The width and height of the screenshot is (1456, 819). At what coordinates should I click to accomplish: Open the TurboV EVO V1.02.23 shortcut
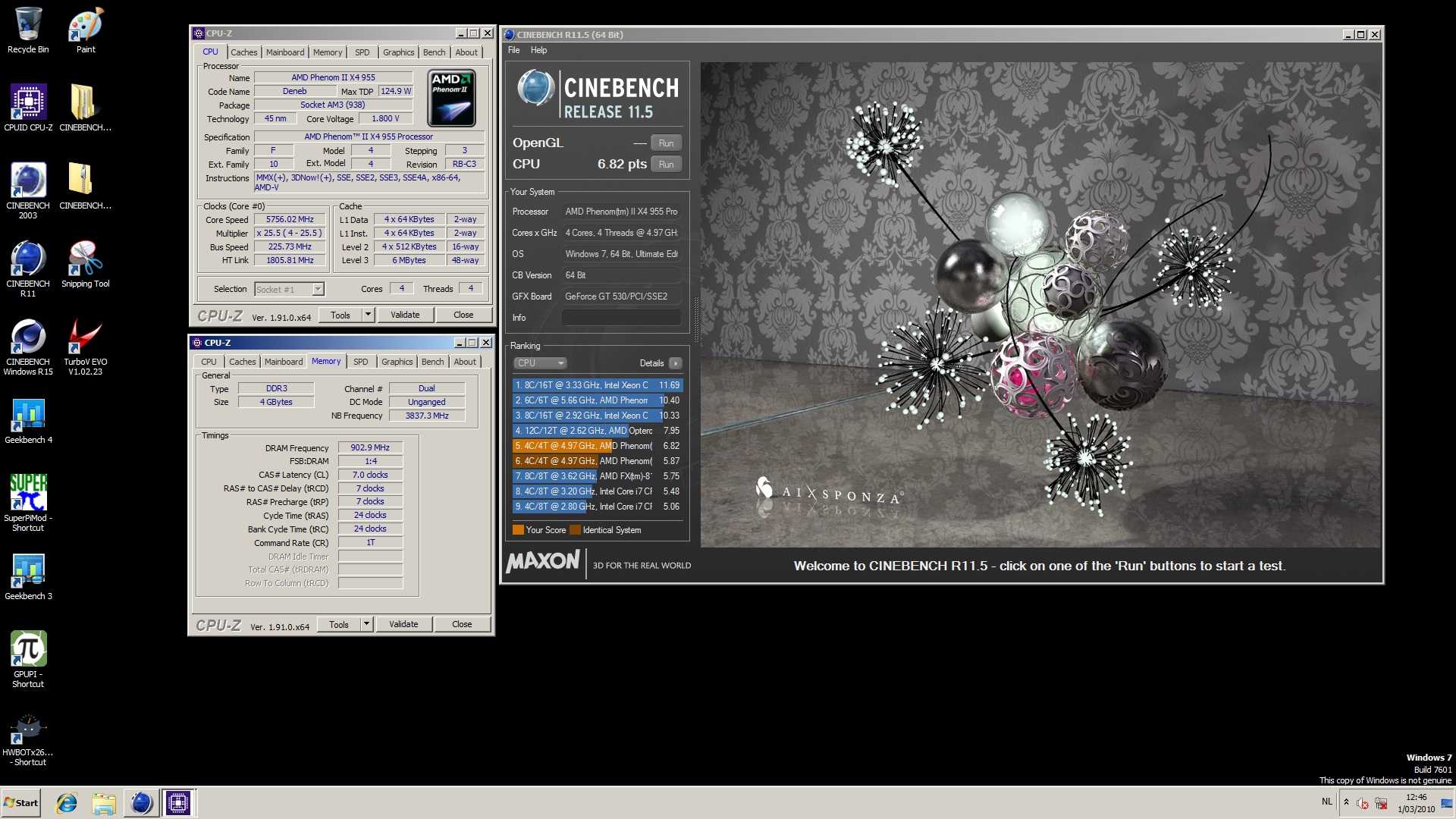(x=86, y=347)
